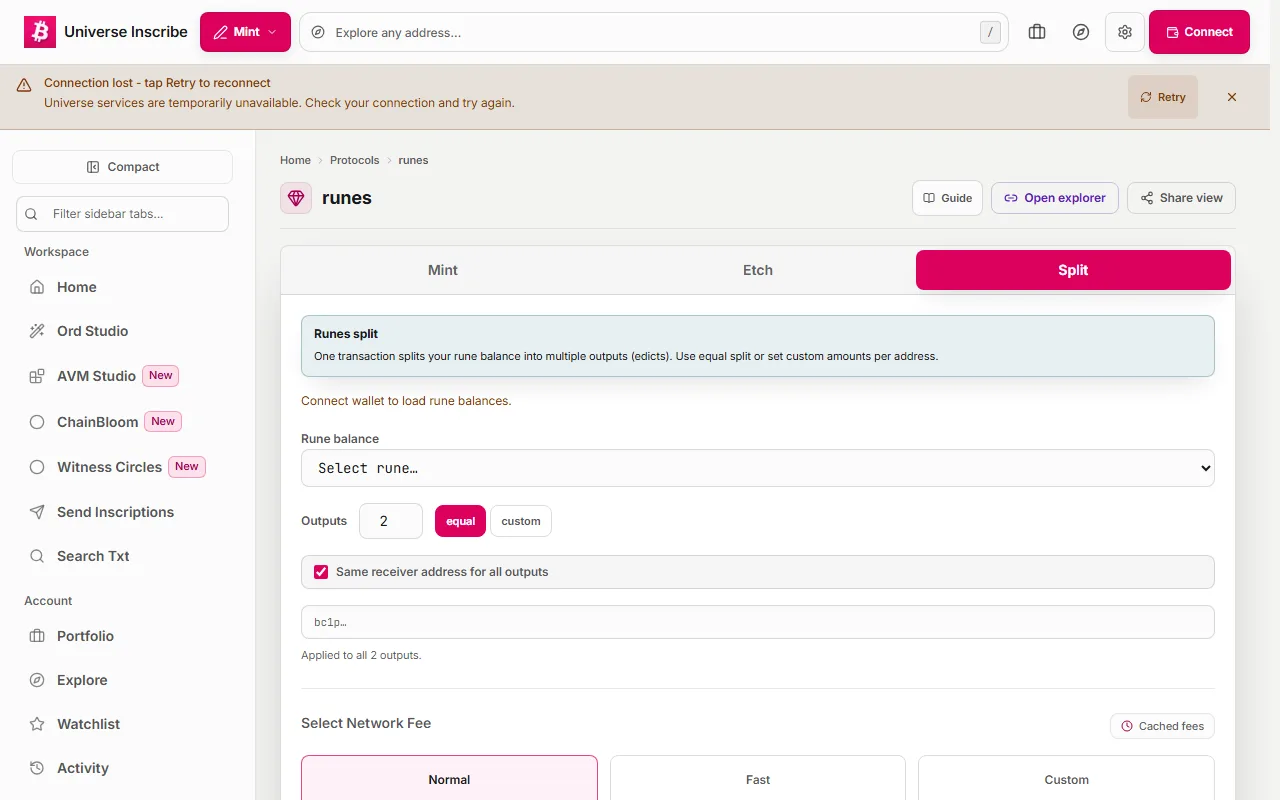Click the Outputs number field
1280x800 pixels.
[x=391, y=521]
